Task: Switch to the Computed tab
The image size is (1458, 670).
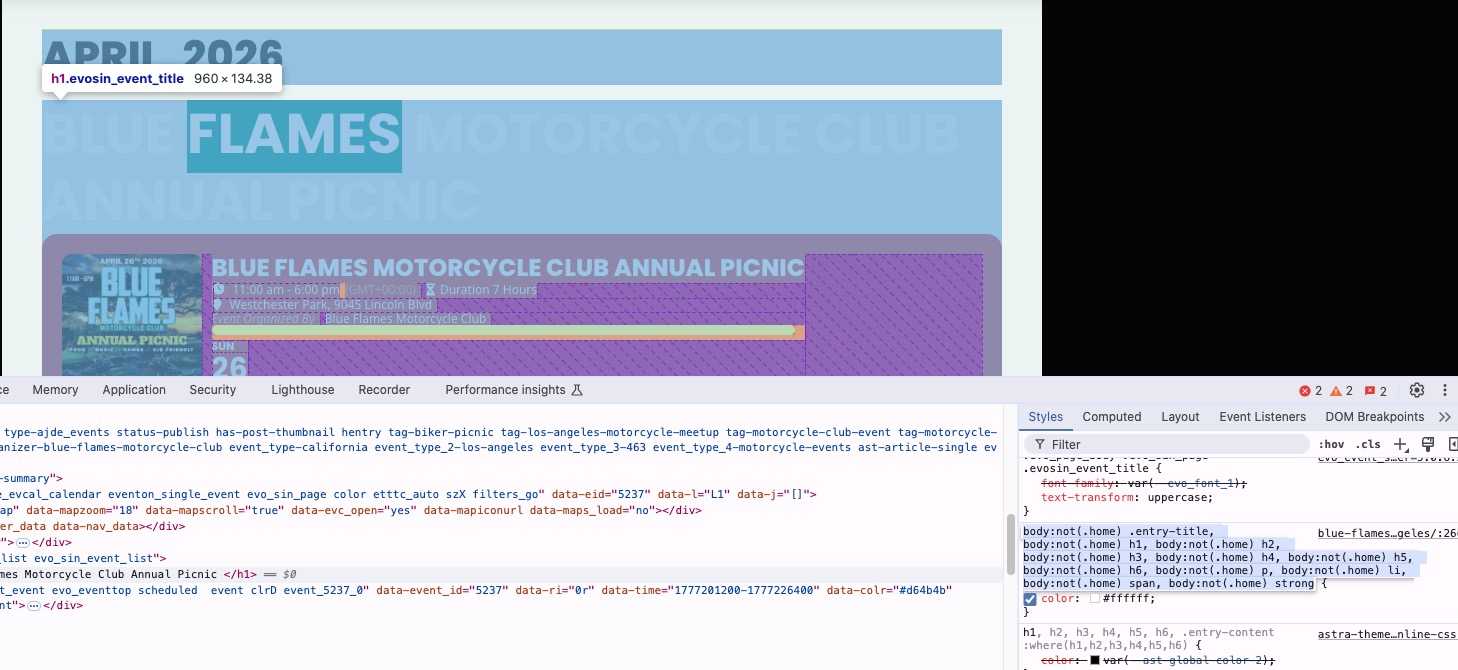Action: pos(1111,417)
